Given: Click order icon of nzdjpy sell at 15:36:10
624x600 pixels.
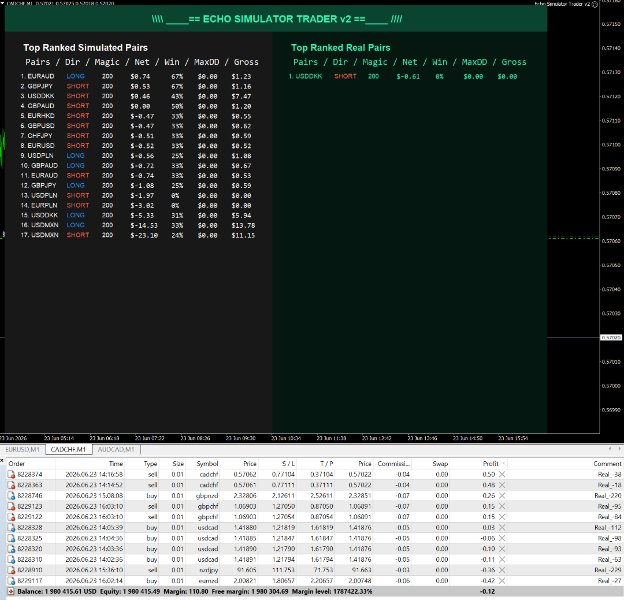Looking at the screenshot, I should pos(11,570).
